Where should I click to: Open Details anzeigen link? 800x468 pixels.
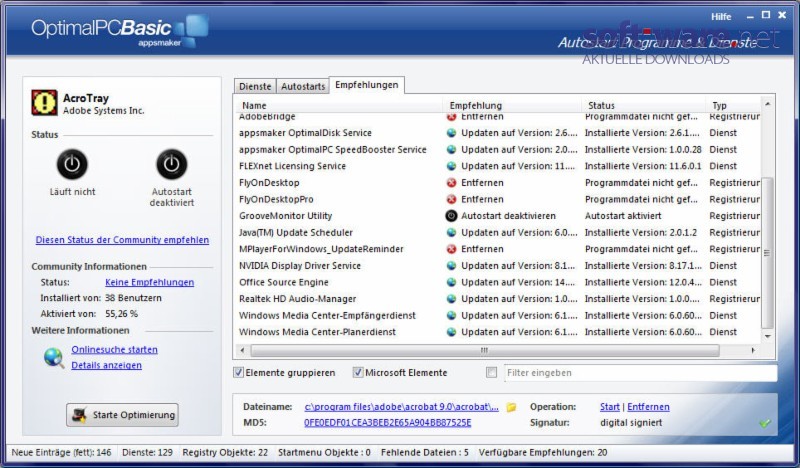[x=107, y=365]
